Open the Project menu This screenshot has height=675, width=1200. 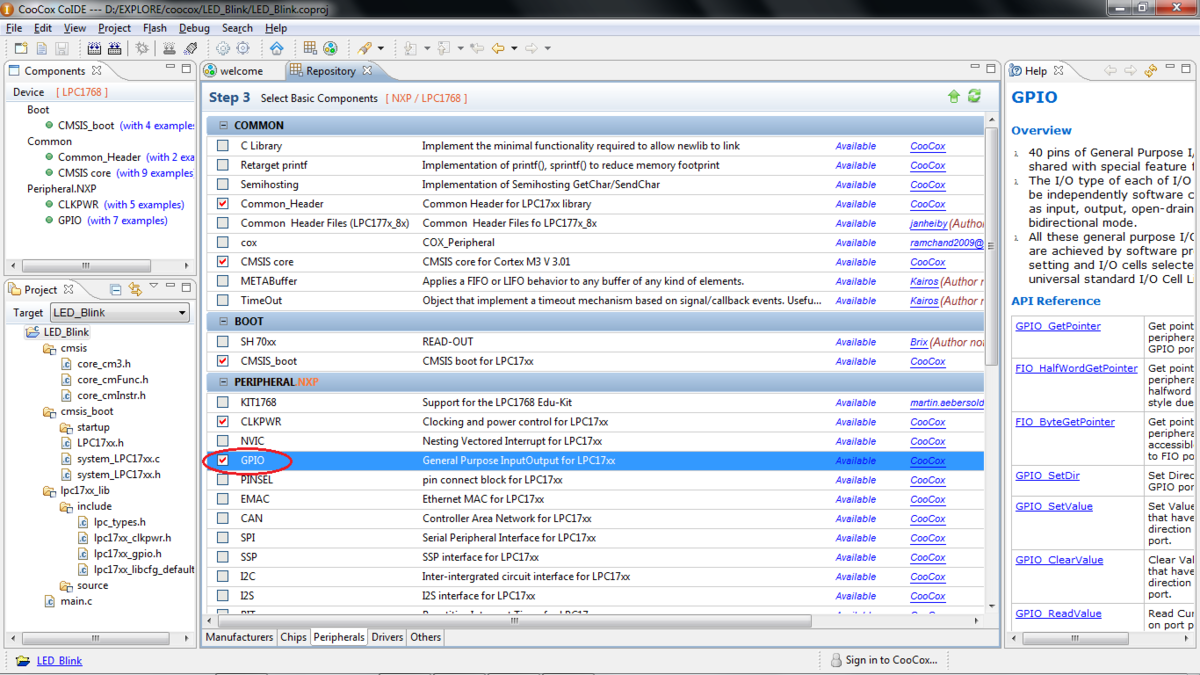click(114, 28)
